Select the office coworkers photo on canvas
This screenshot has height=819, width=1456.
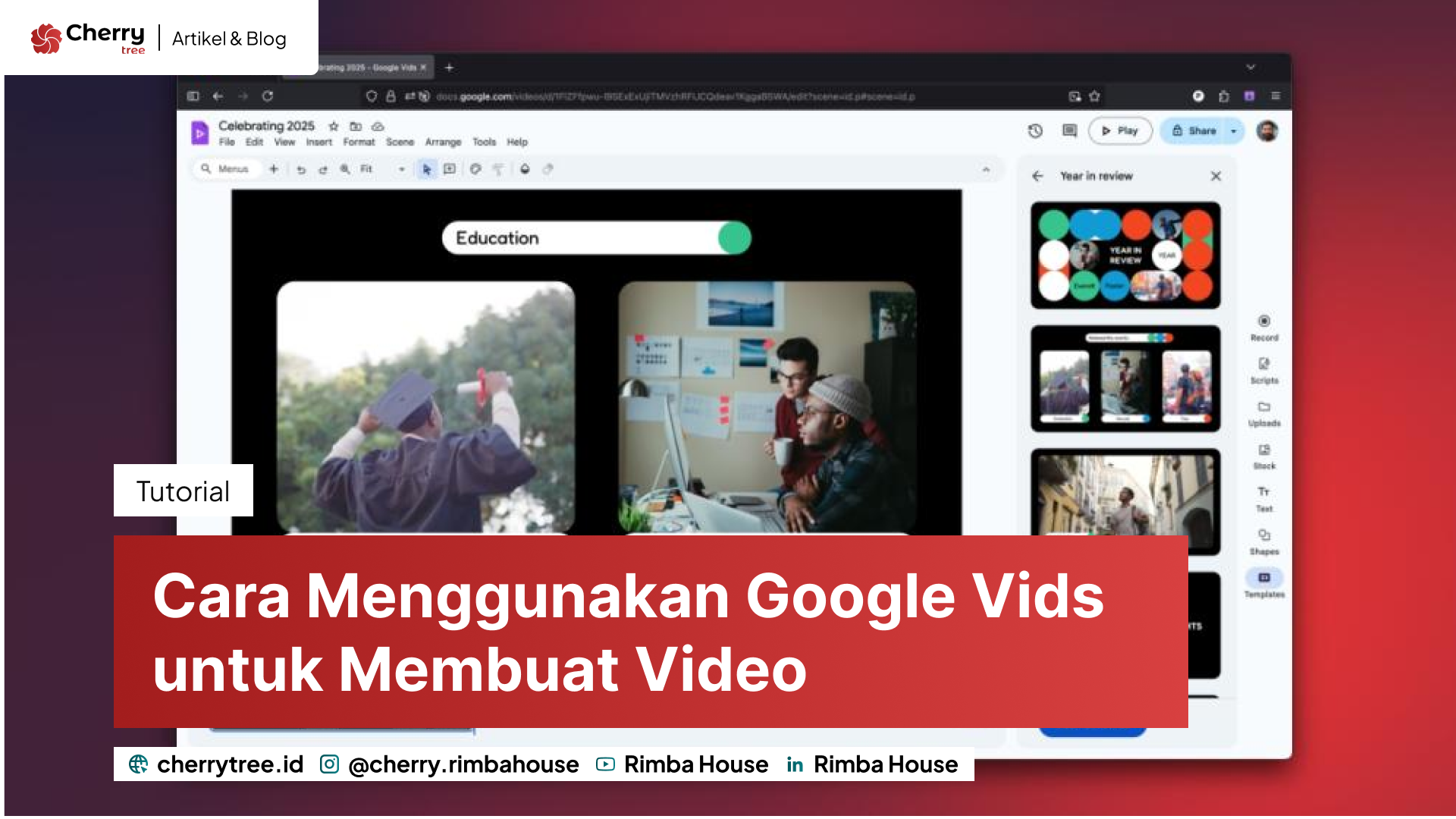pos(767,407)
